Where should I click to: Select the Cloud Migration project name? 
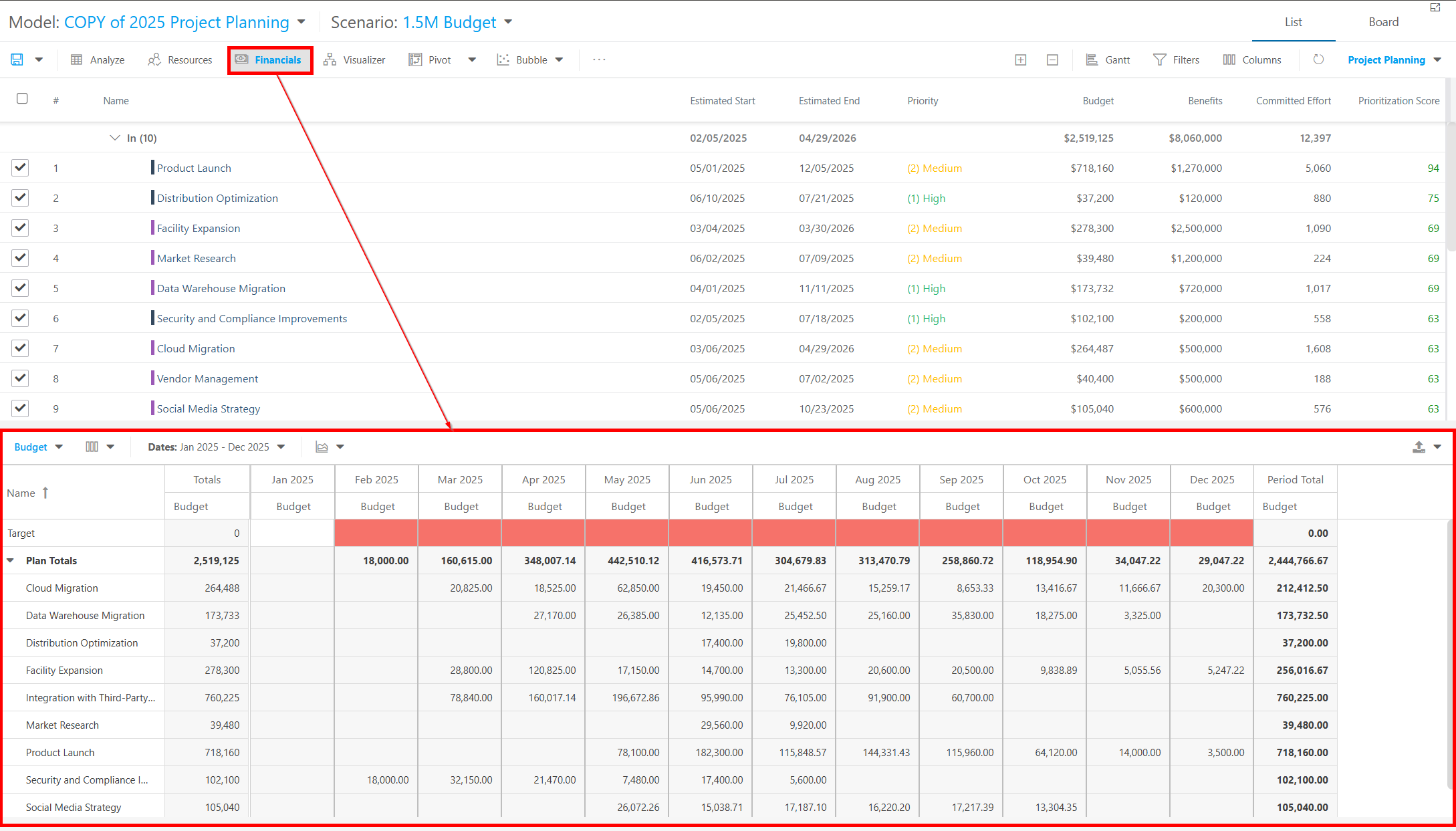click(196, 348)
